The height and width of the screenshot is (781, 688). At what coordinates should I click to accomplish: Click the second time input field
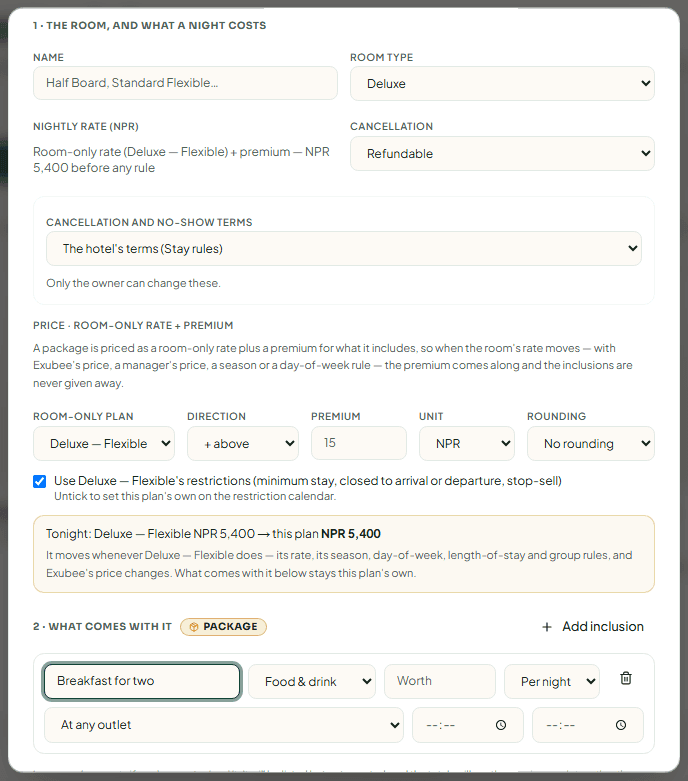588,725
